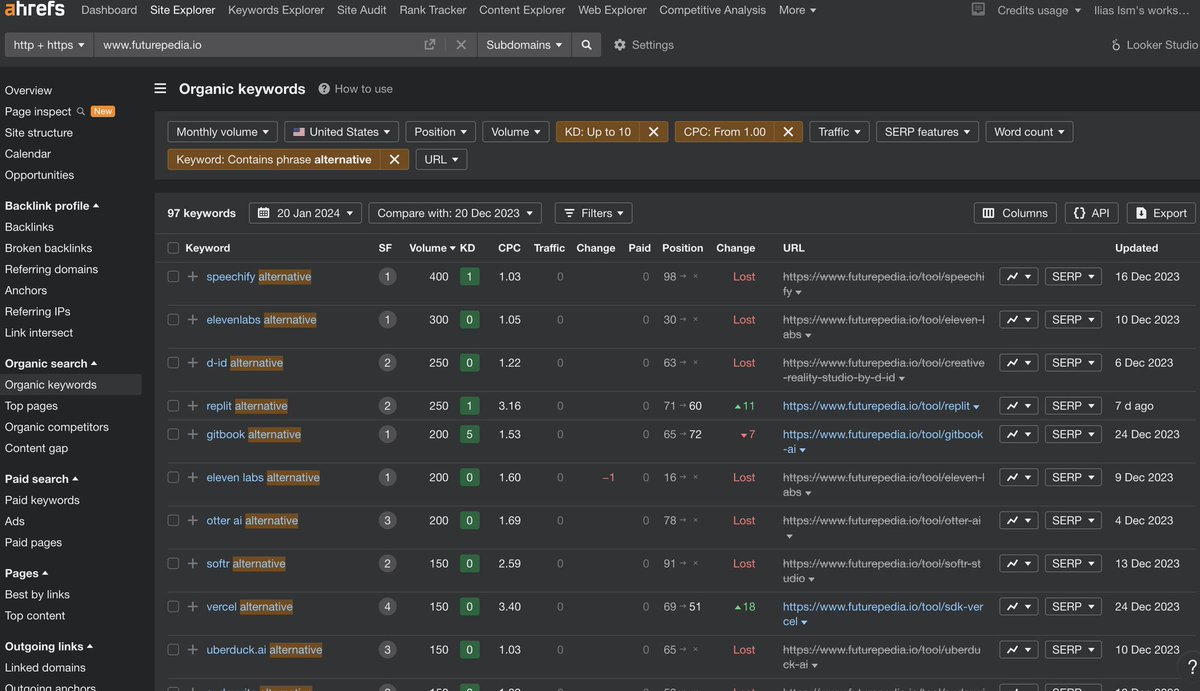Open the chart icon for elevenlabs alternative
The width and height of the screenshot is (1200, 691).
[1019, 320]
